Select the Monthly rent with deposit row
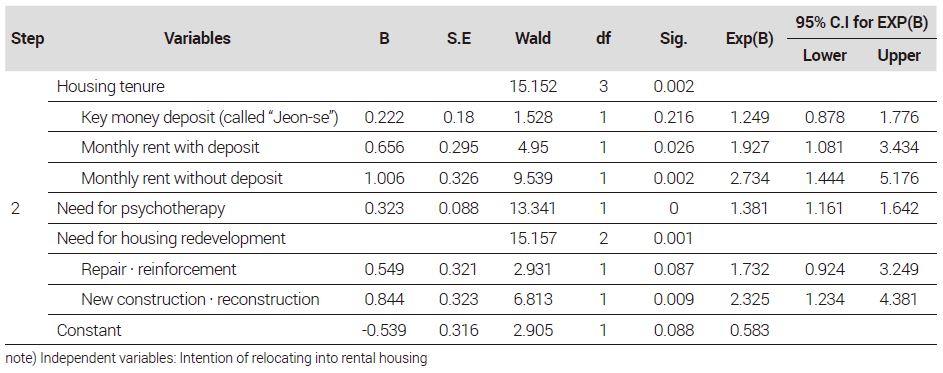This screenshot has height=373, width=943. point(474,147)
